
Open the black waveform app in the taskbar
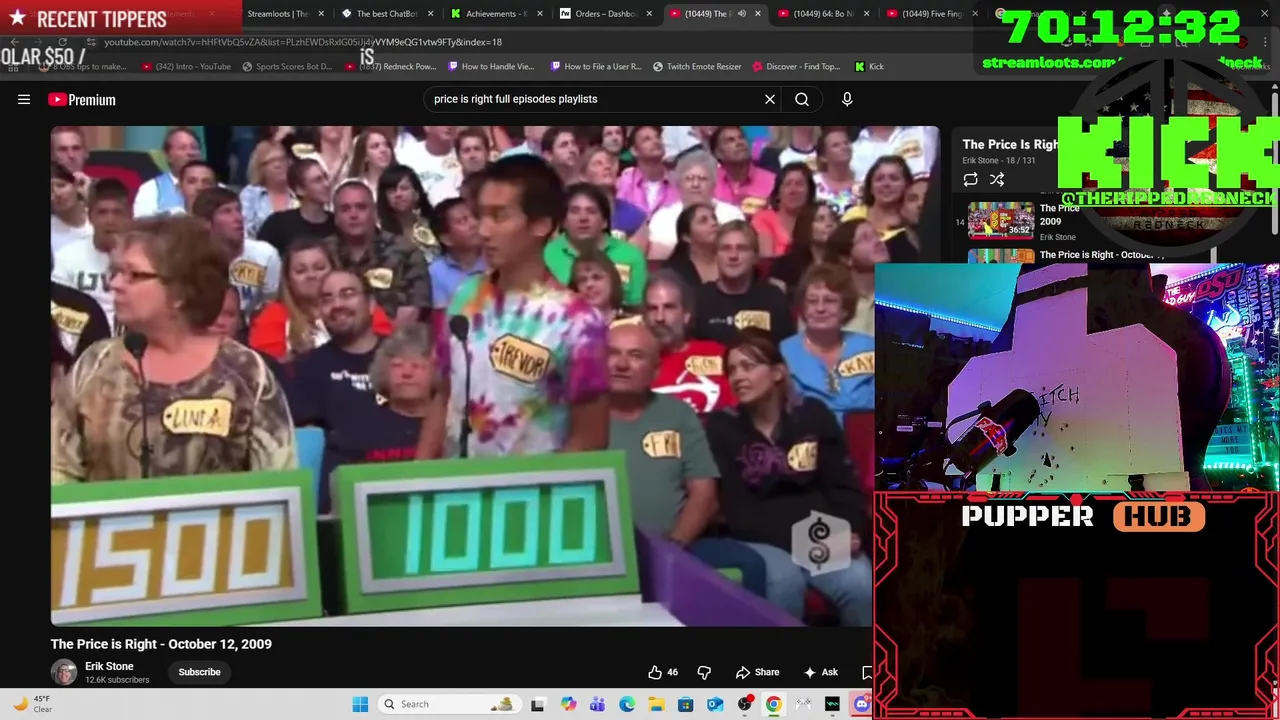coord(832,704)
